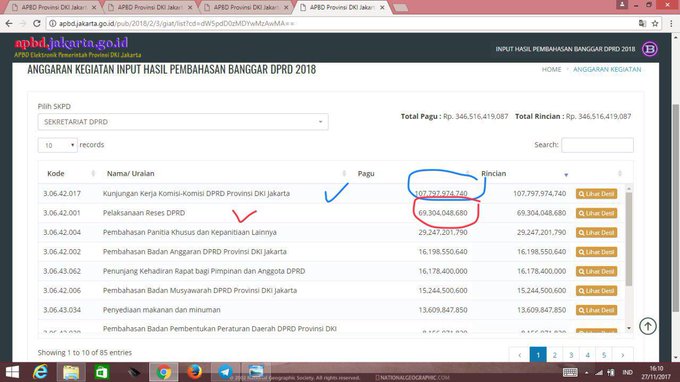Click the scroll-to-top arrow icon

[647, 326]
